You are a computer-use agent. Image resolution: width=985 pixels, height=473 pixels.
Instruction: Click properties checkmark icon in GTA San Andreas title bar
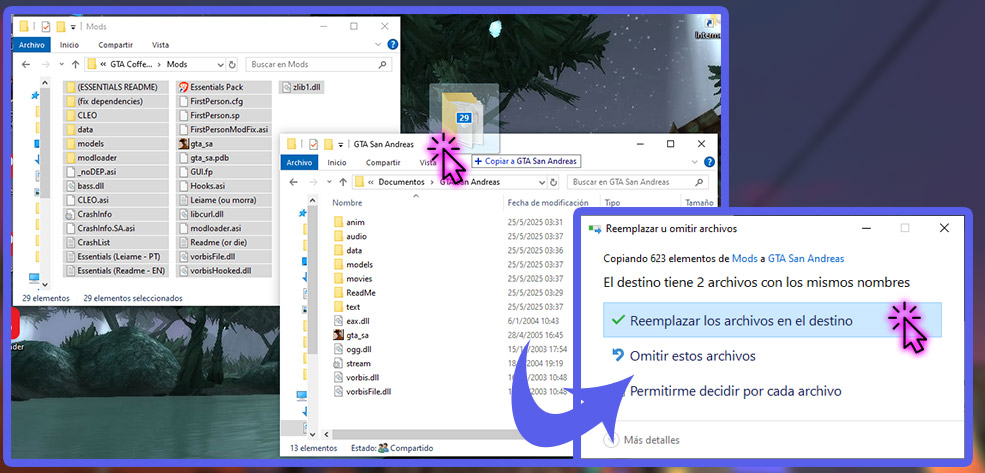point(313,144)
